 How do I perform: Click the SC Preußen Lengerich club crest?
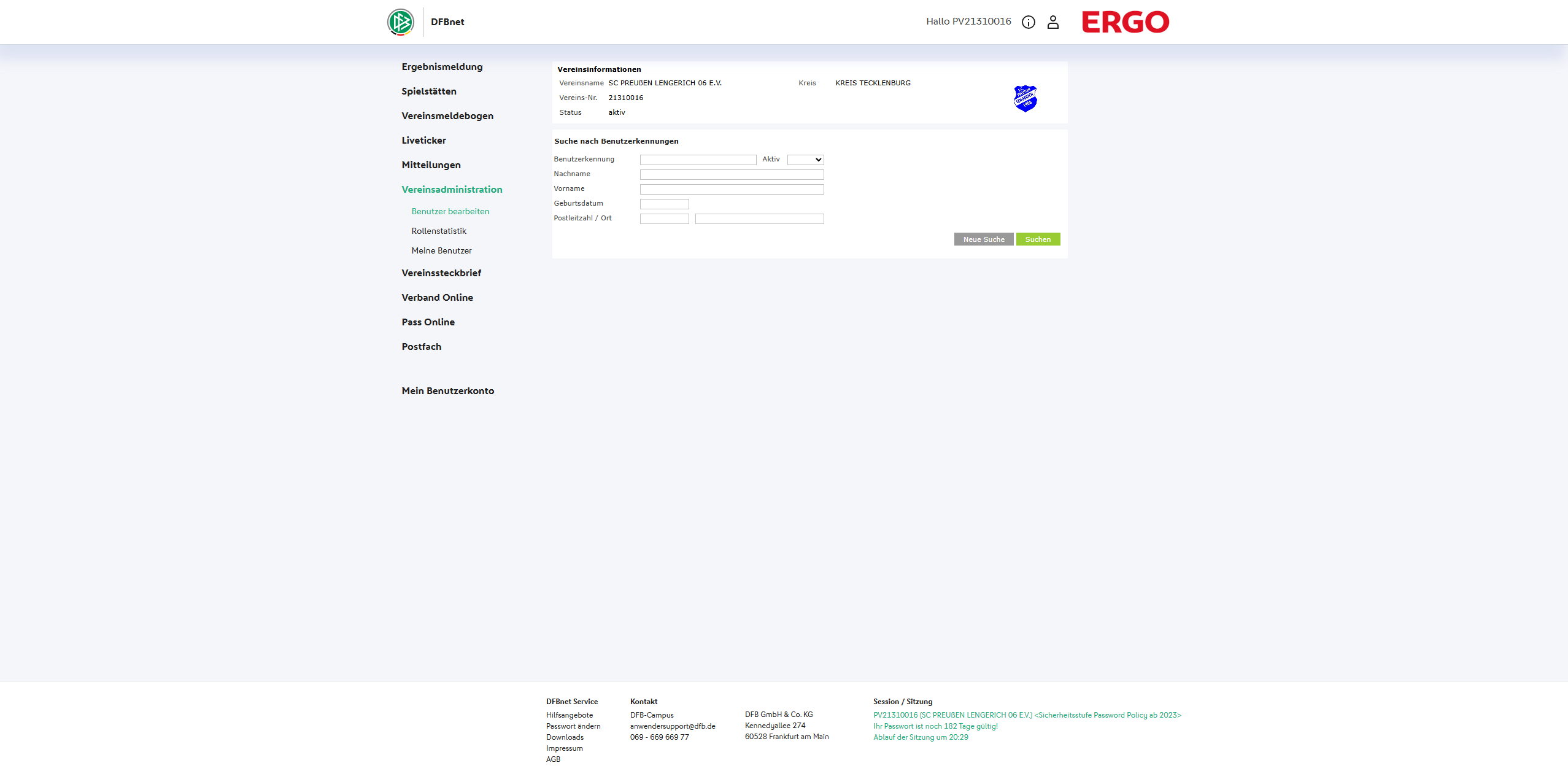pos(1024,98)
